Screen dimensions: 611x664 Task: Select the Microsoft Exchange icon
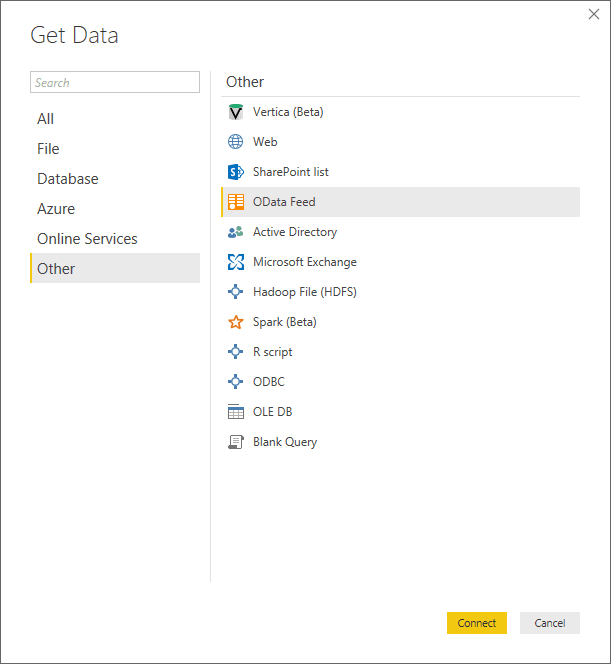pyautogui.click(x=235, y=262)
